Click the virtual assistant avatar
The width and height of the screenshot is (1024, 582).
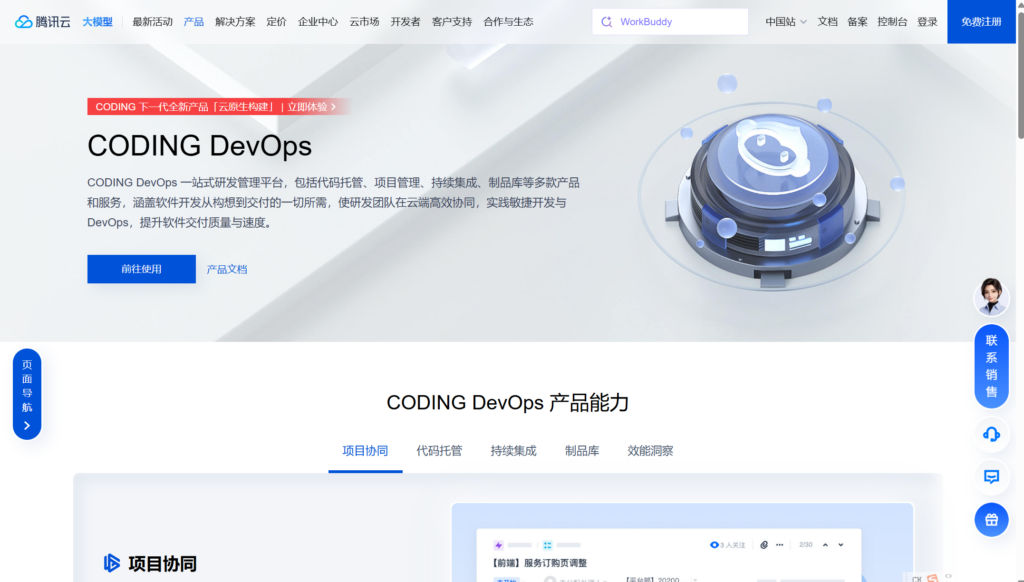tap(991, 297)
